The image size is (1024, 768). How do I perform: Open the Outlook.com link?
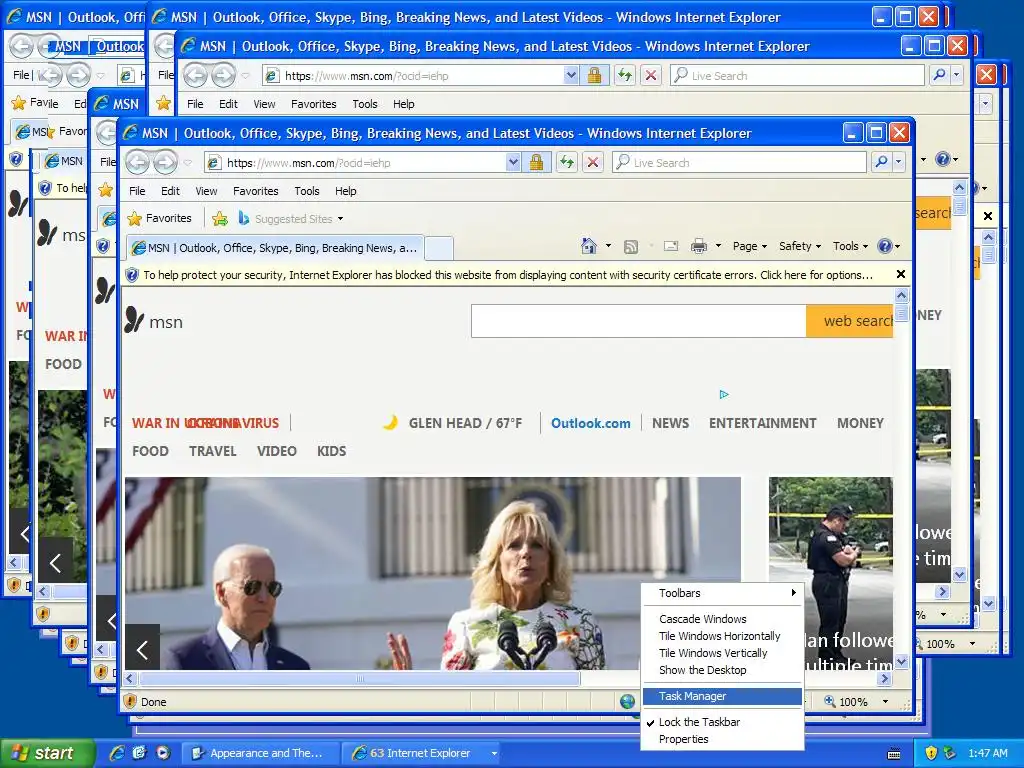tap(590, 423)
